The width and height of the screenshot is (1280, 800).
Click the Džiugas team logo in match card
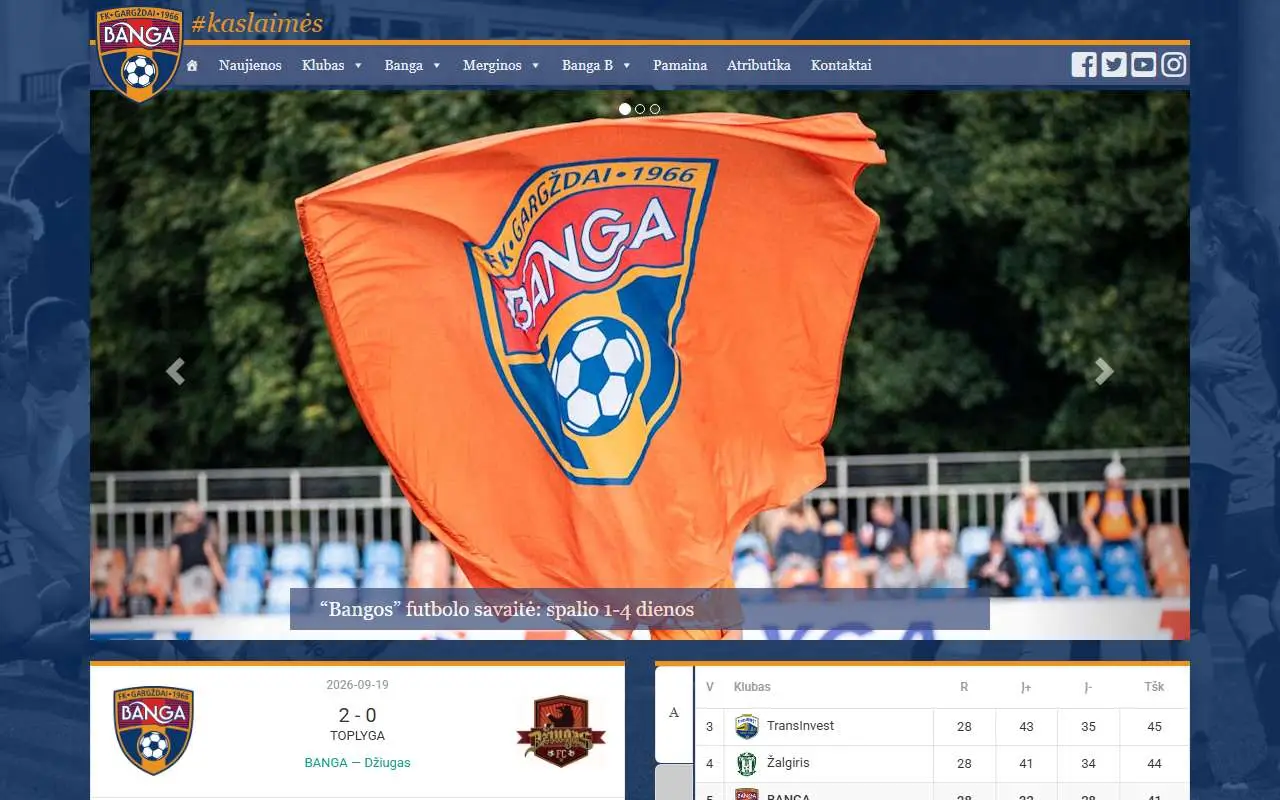pos(561,733)
